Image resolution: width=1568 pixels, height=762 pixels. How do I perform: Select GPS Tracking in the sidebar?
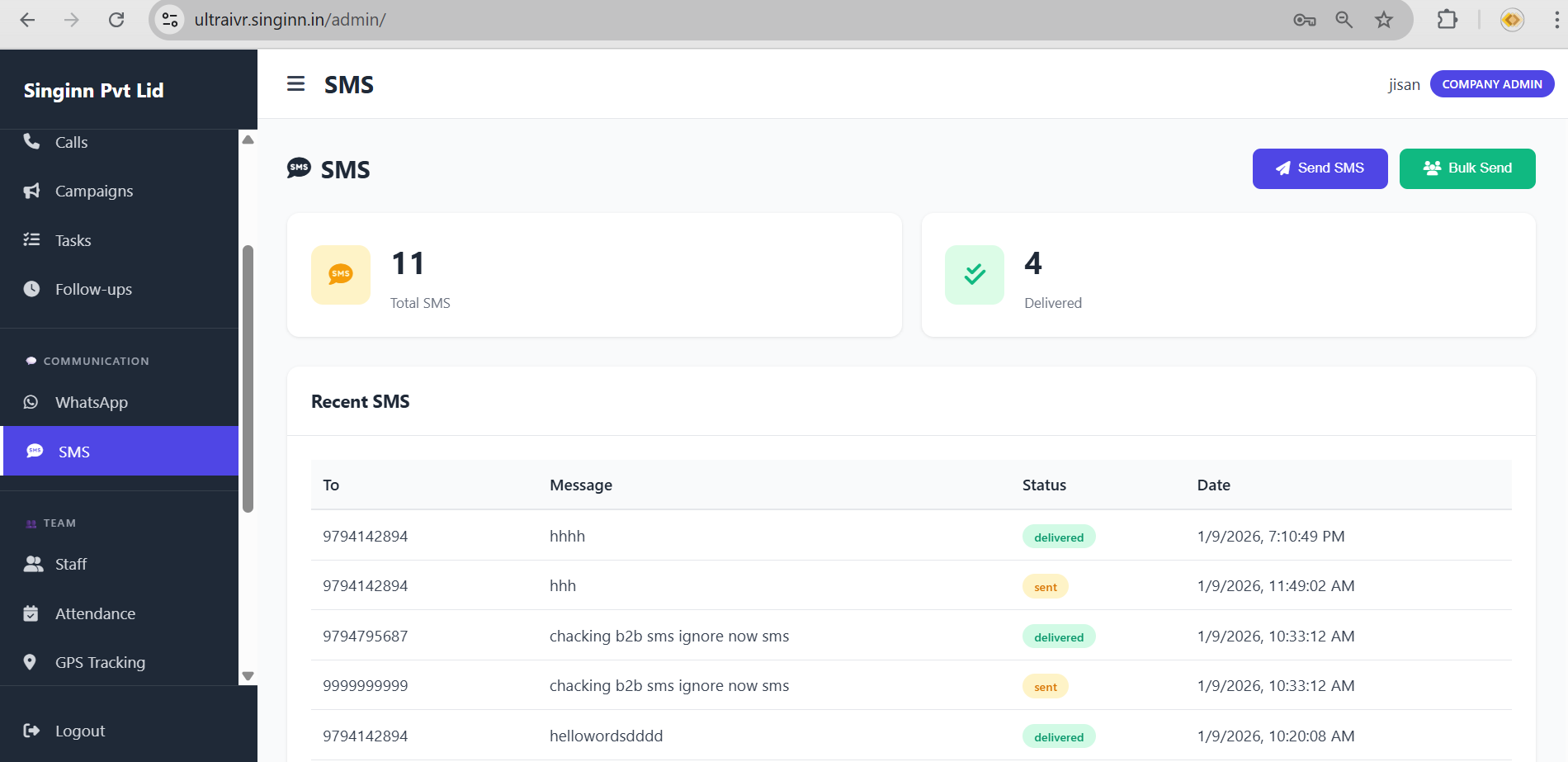coord(100,662)
